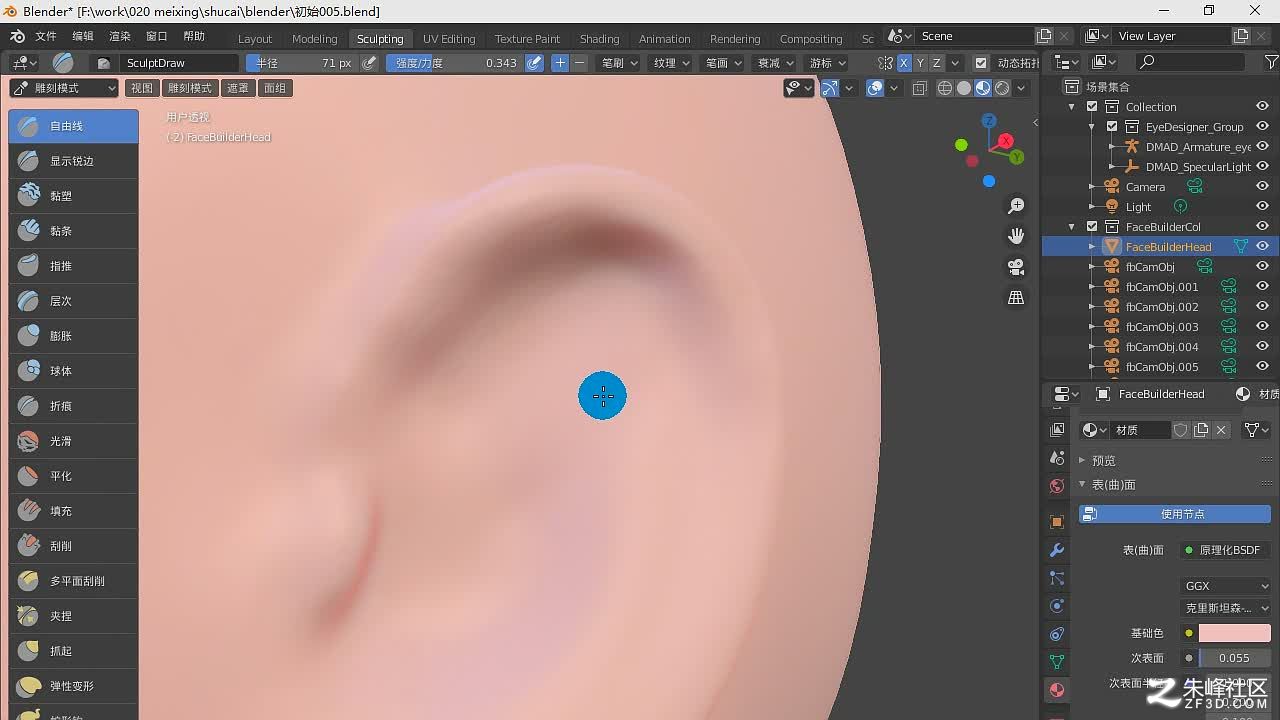Viewport: 1280px width, 720px height.
Task: Switch to the UV Editing workspace tab
Action: tap(449, 39)
